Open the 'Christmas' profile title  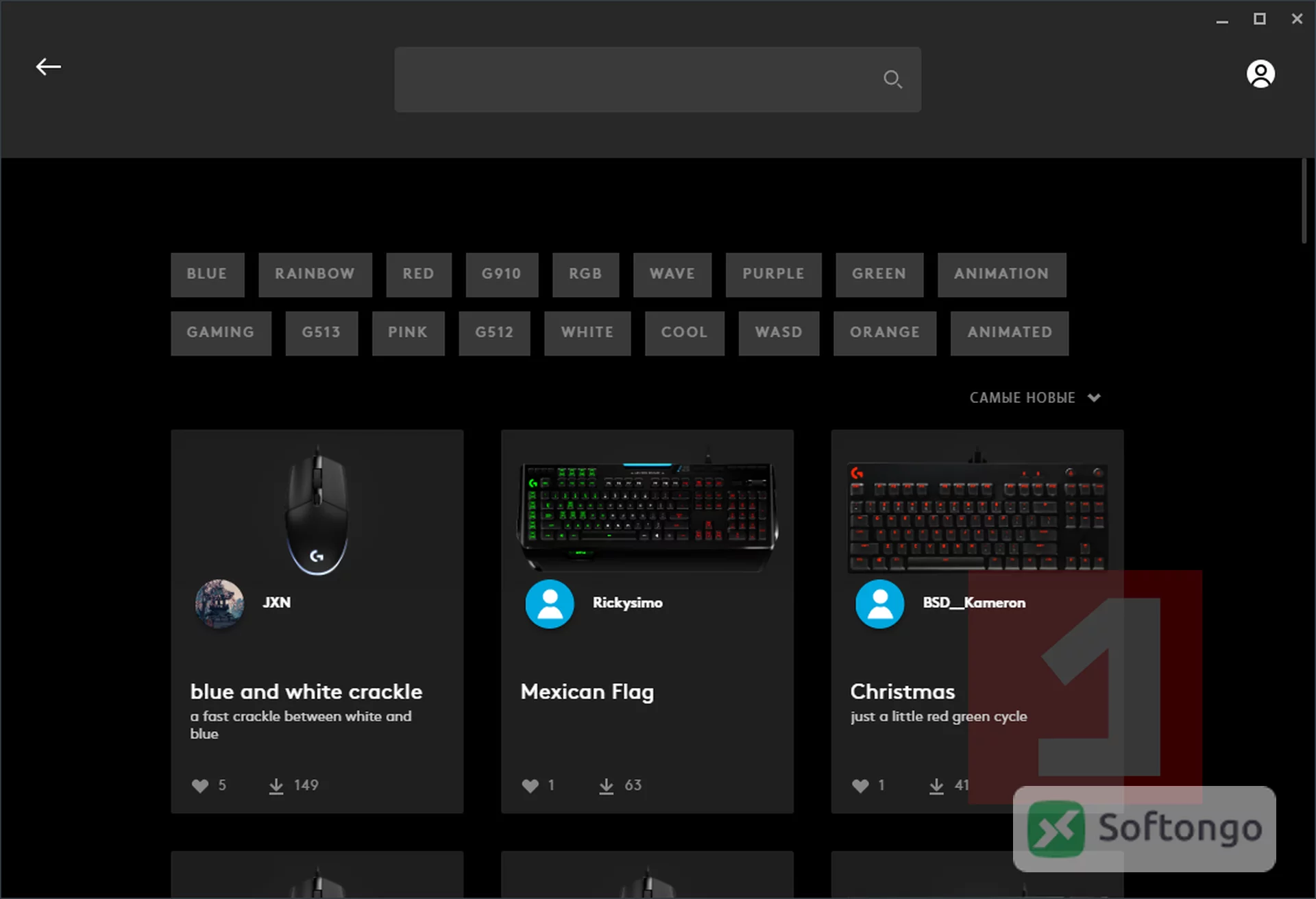coord(902,692)
